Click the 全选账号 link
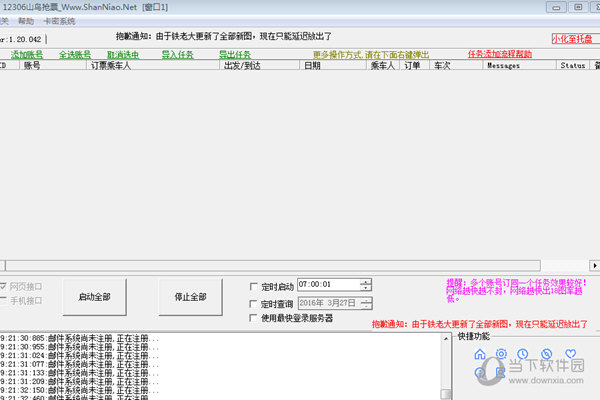This screenshot has width=600, height=400. pyautogui.click(x=75, y=54)
